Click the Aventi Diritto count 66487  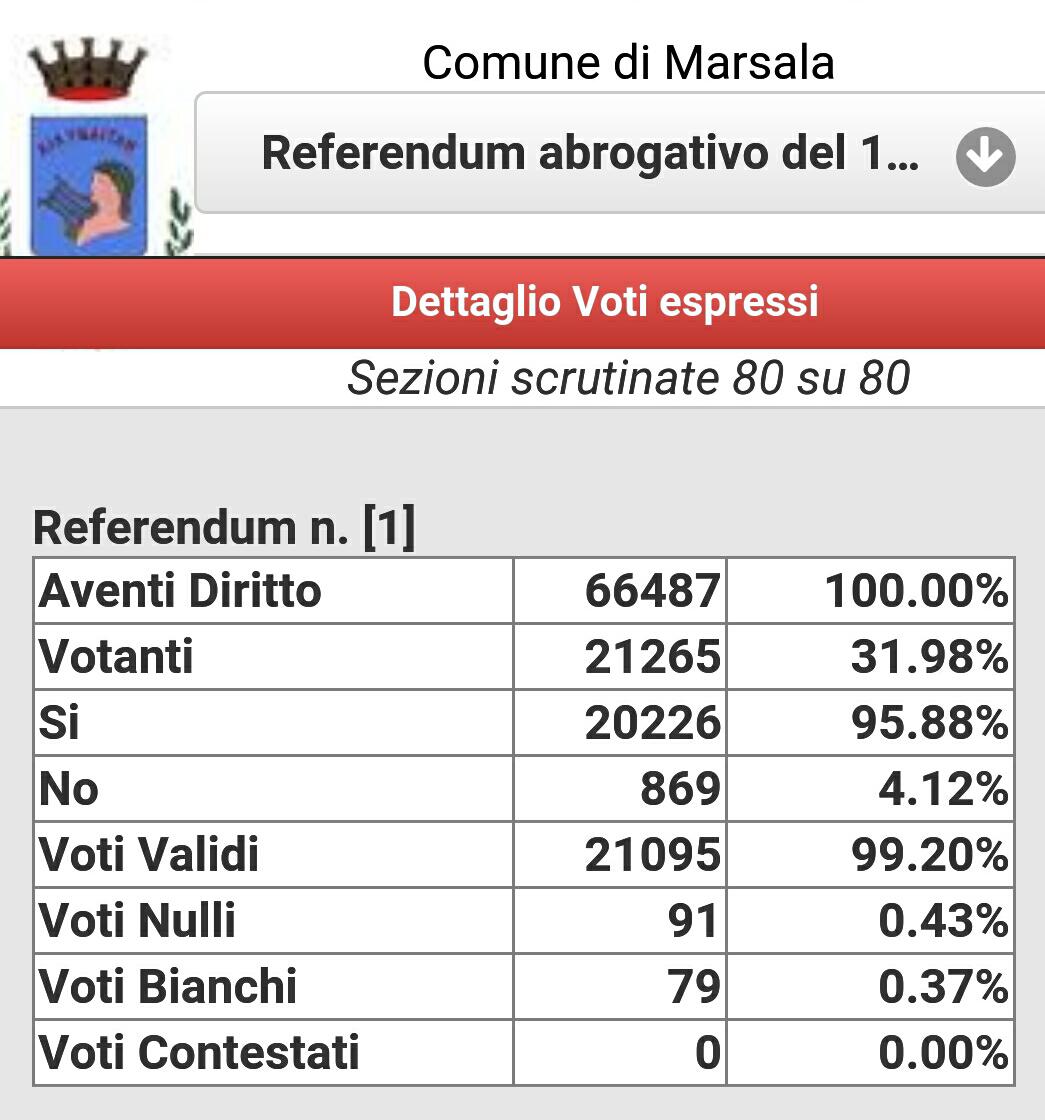pos(652,591)
